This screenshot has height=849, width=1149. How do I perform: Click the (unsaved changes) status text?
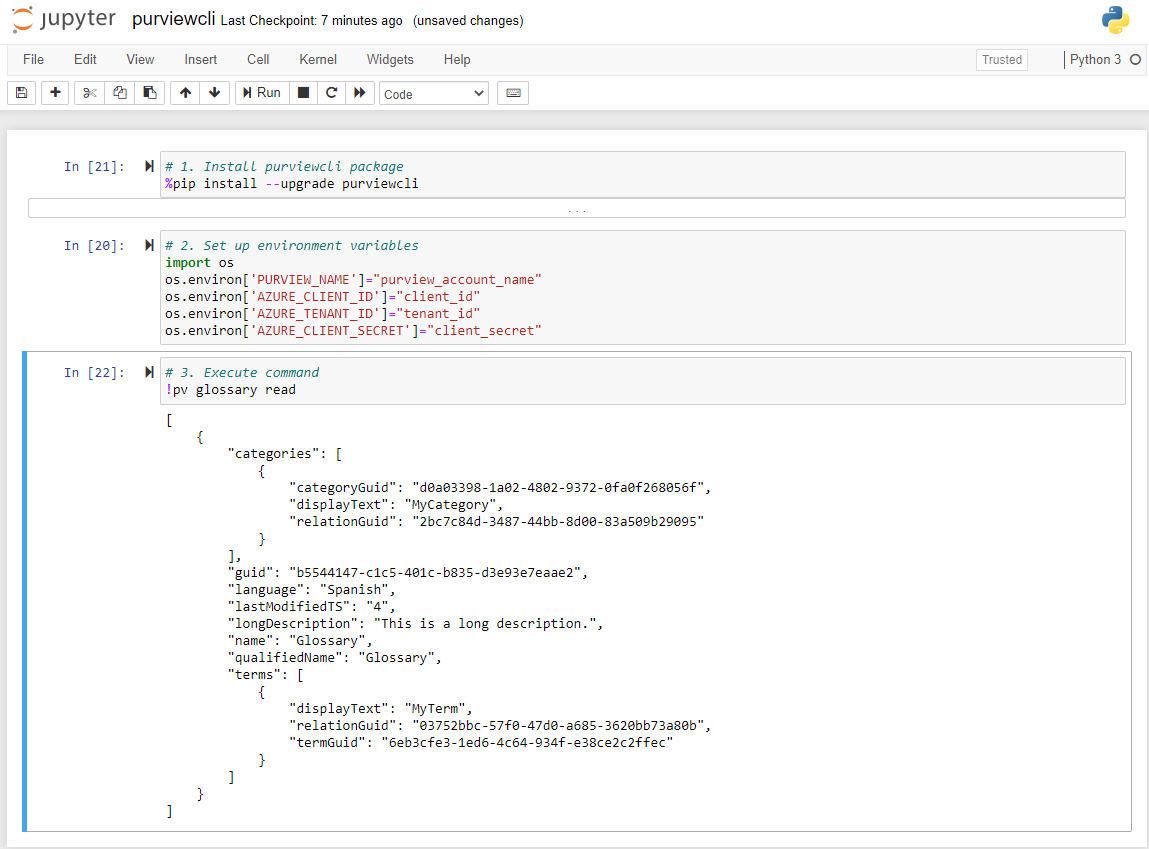coord(468,21)
